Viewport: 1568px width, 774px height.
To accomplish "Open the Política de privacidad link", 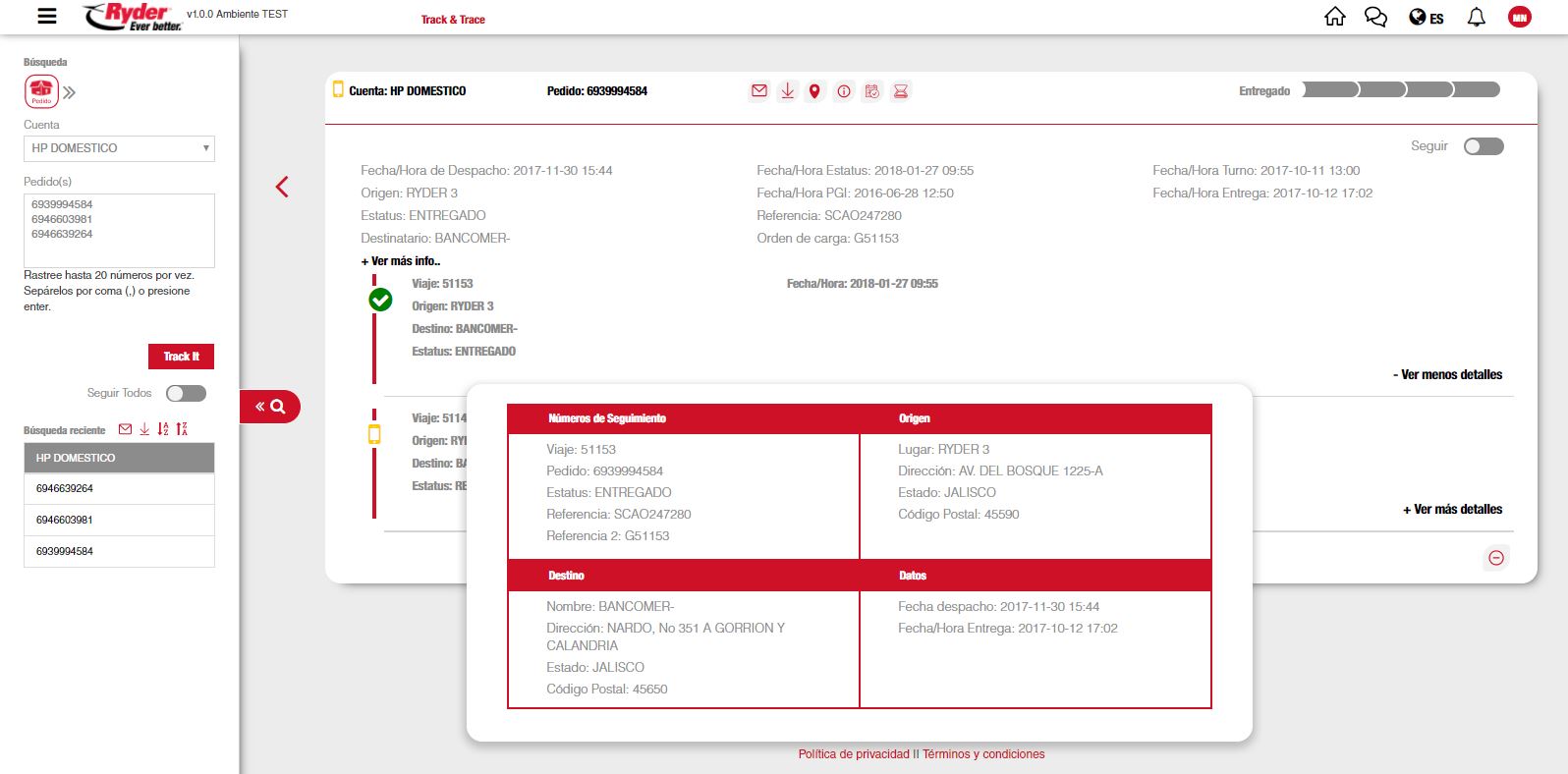I will tap(854, 754).
